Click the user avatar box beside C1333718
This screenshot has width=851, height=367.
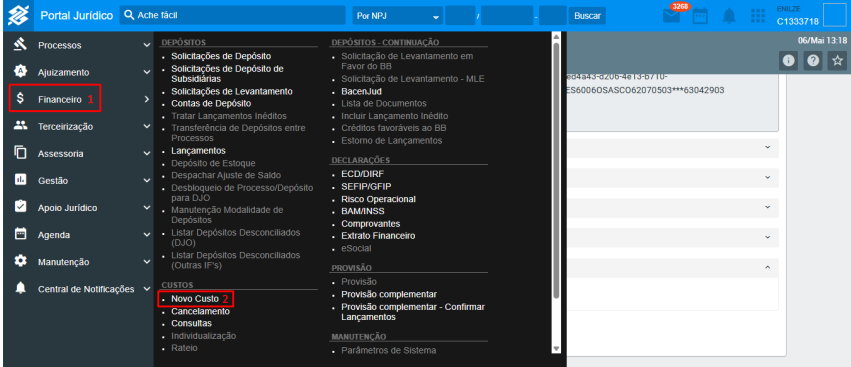[835, 15]
